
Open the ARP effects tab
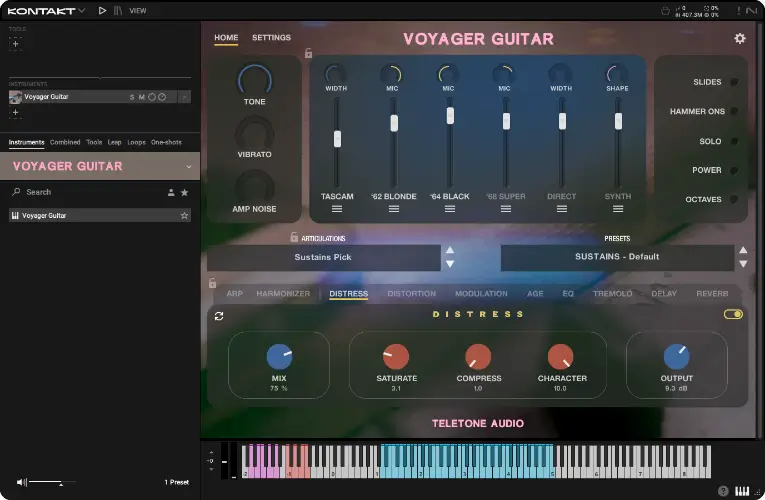pos(235,294)
